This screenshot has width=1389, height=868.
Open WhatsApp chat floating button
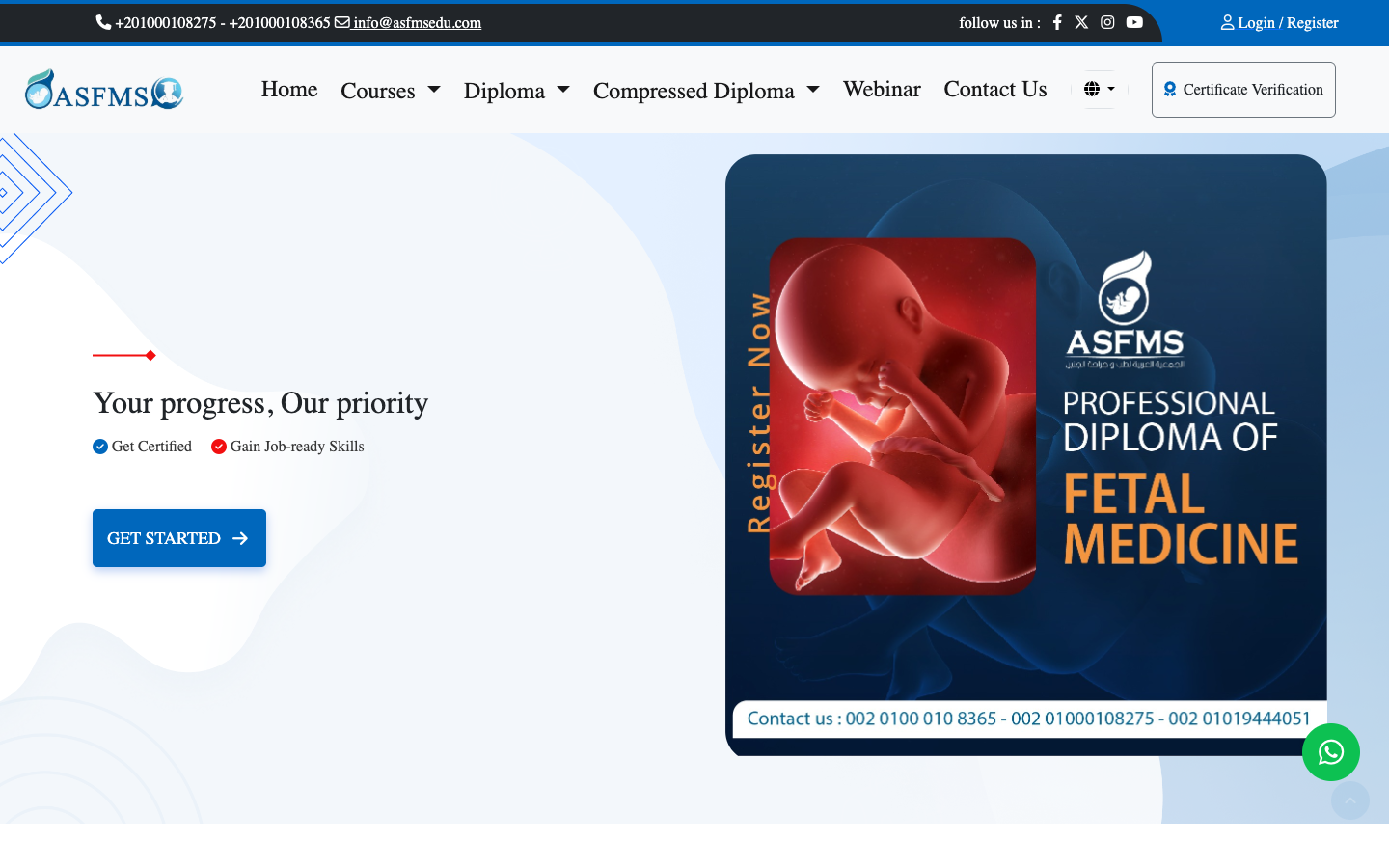tap(1331, 752)
